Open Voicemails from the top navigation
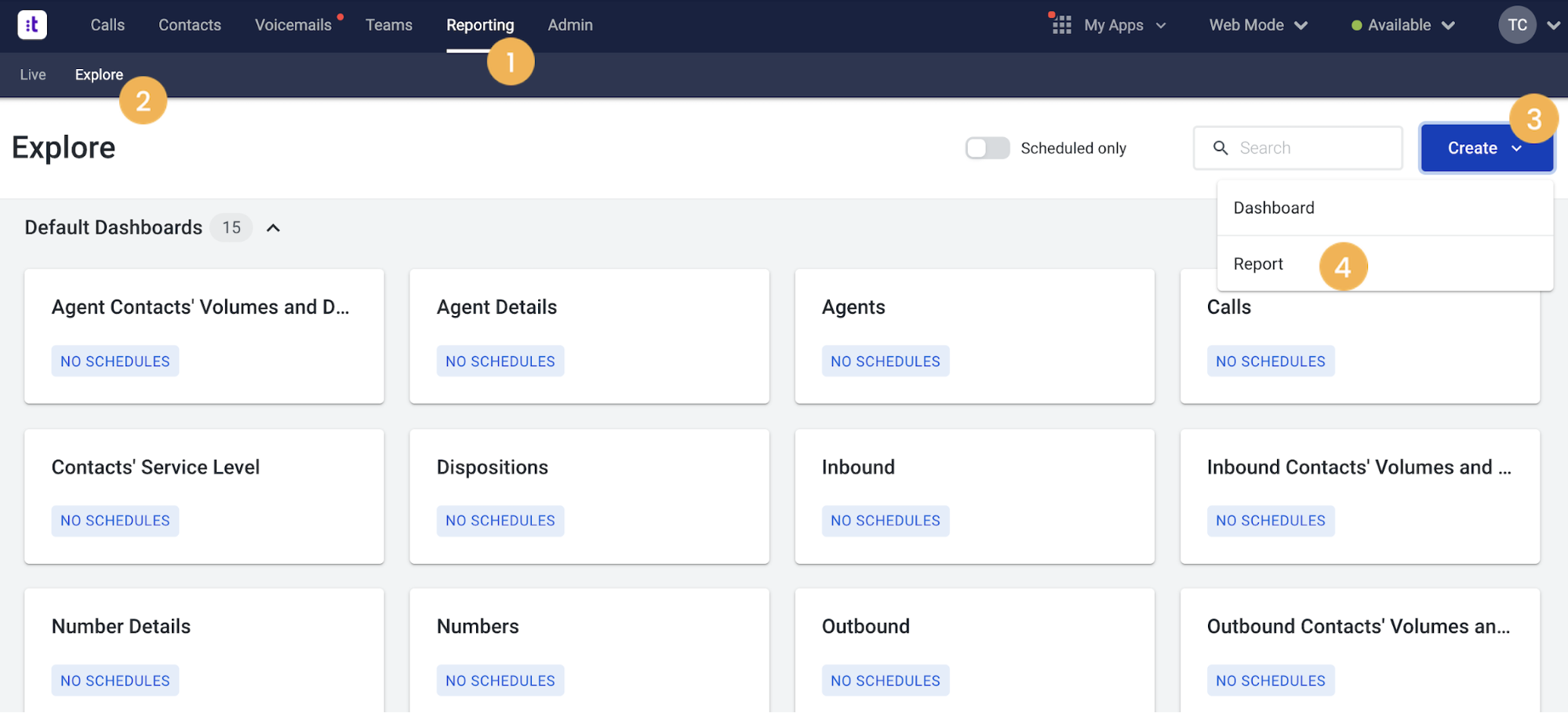Screen dimensions: 1568x713 pos(292,24)
